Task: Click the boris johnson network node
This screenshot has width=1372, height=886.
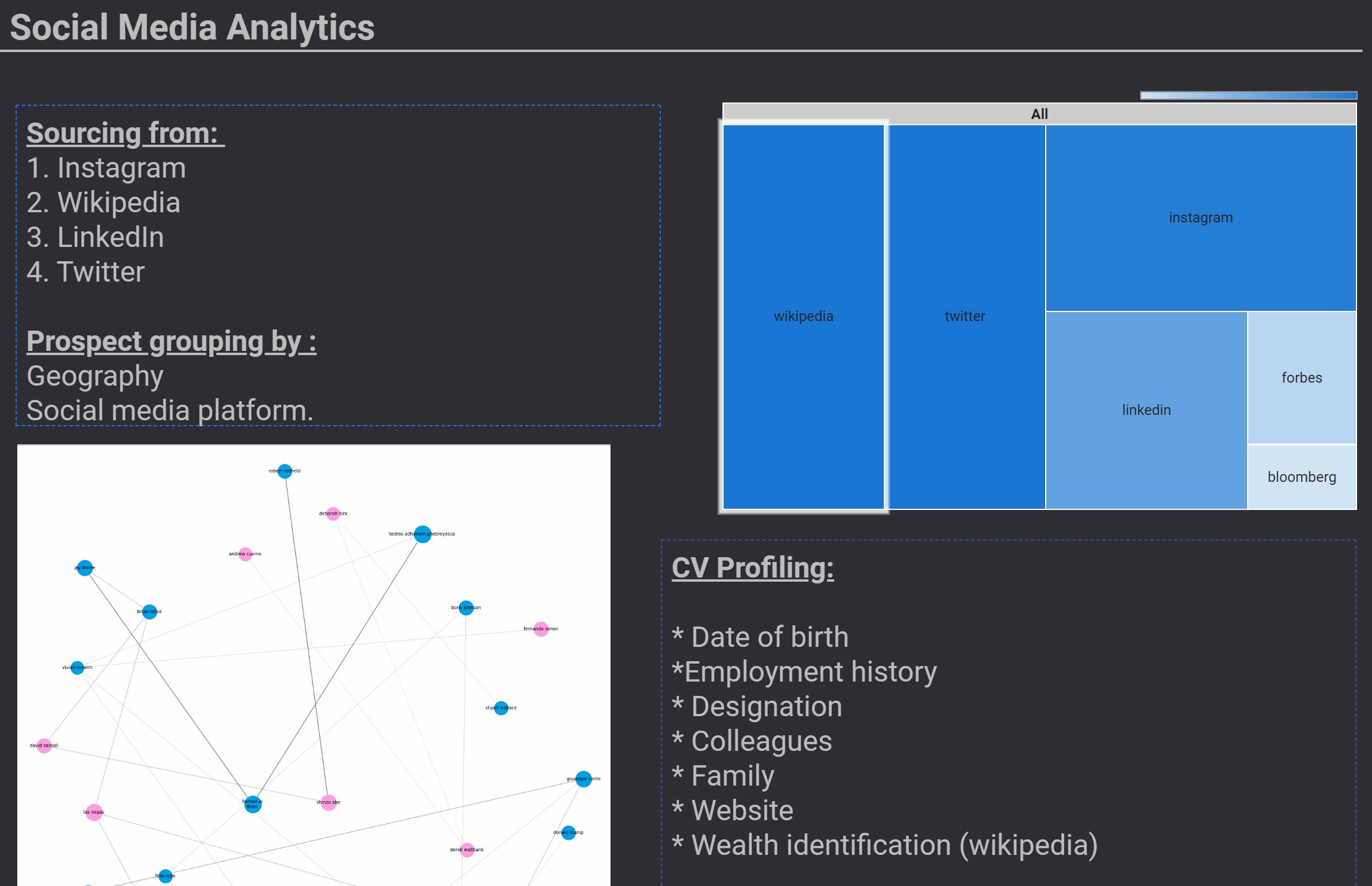Action: [466, 608]
